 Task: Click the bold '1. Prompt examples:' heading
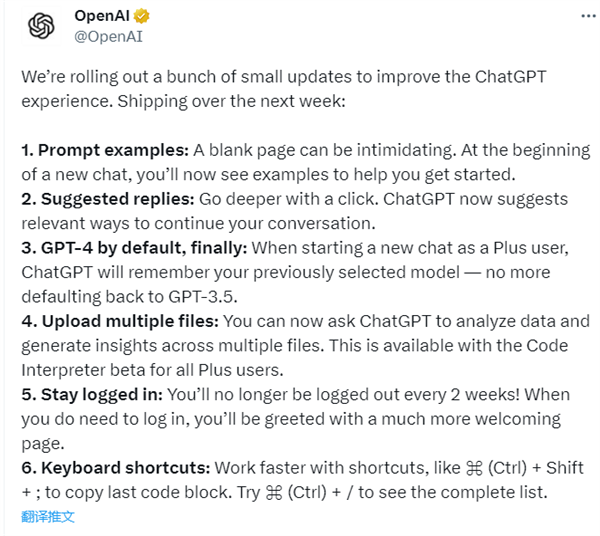104,149
